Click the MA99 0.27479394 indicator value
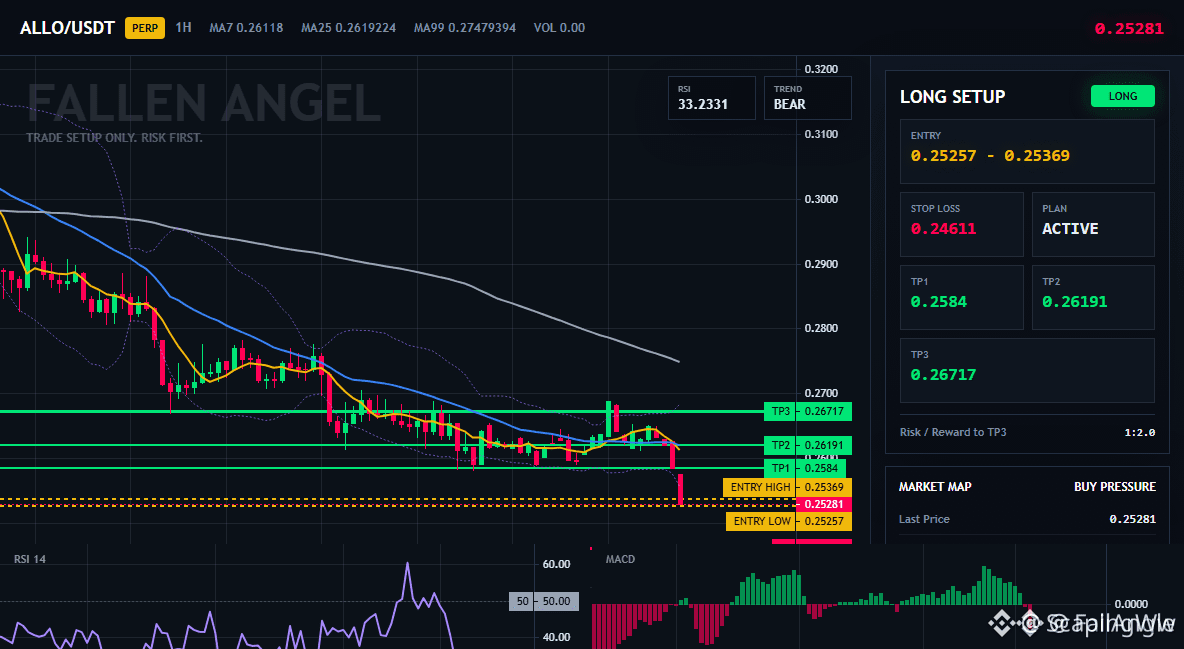The image size is (1184, 649). (465, 27)
